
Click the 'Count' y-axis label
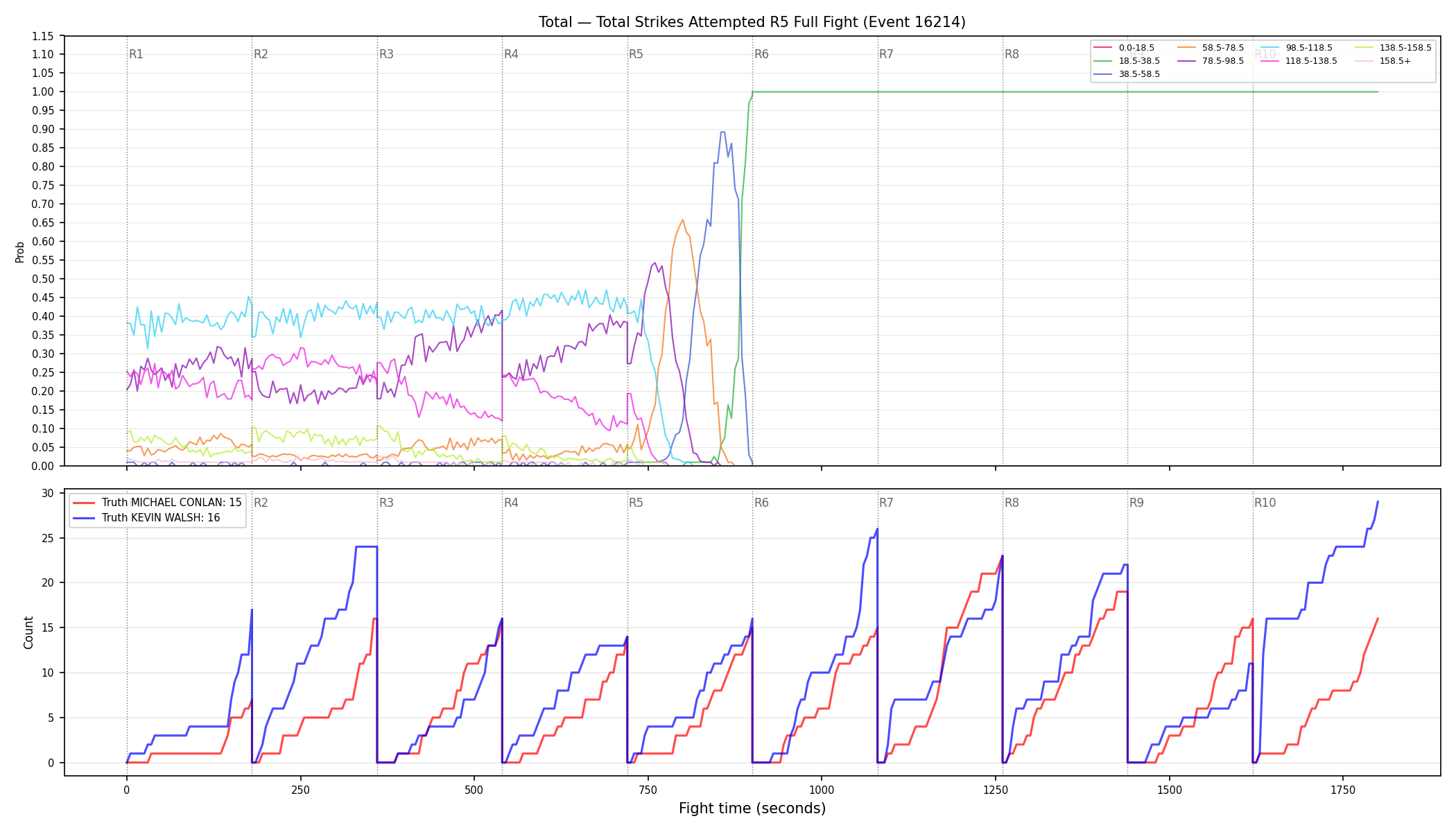(28, 632)
